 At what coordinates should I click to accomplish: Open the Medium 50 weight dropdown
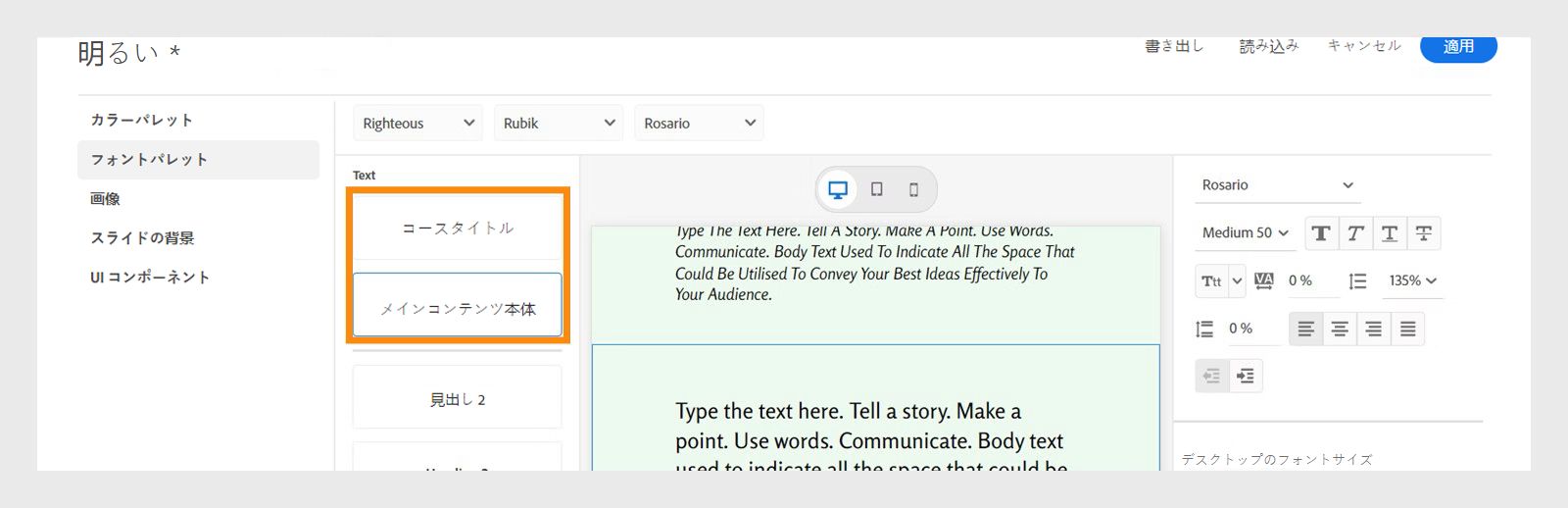[x=1245, y=233]
